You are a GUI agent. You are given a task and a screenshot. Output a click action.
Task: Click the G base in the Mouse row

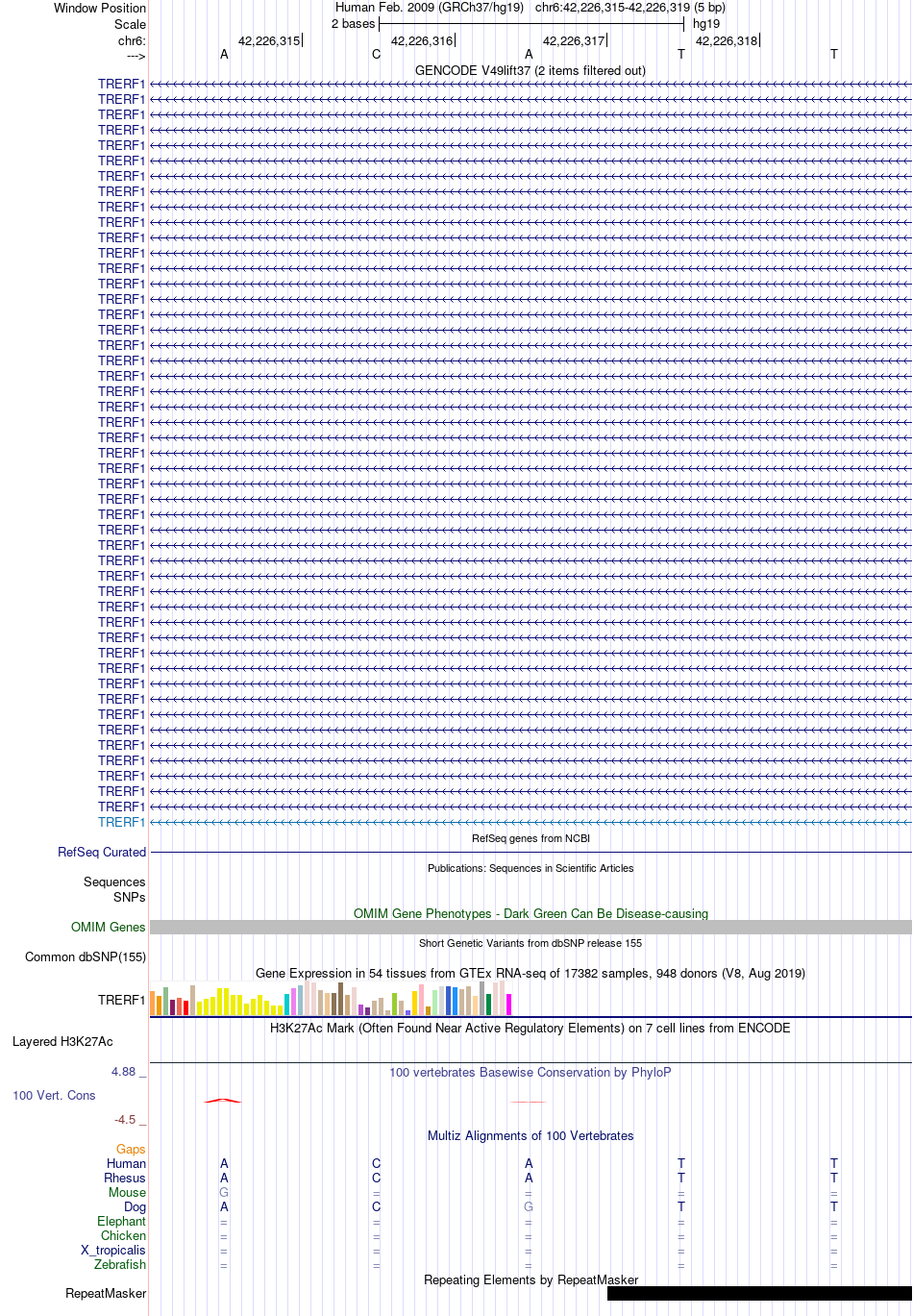(224, 1193)
